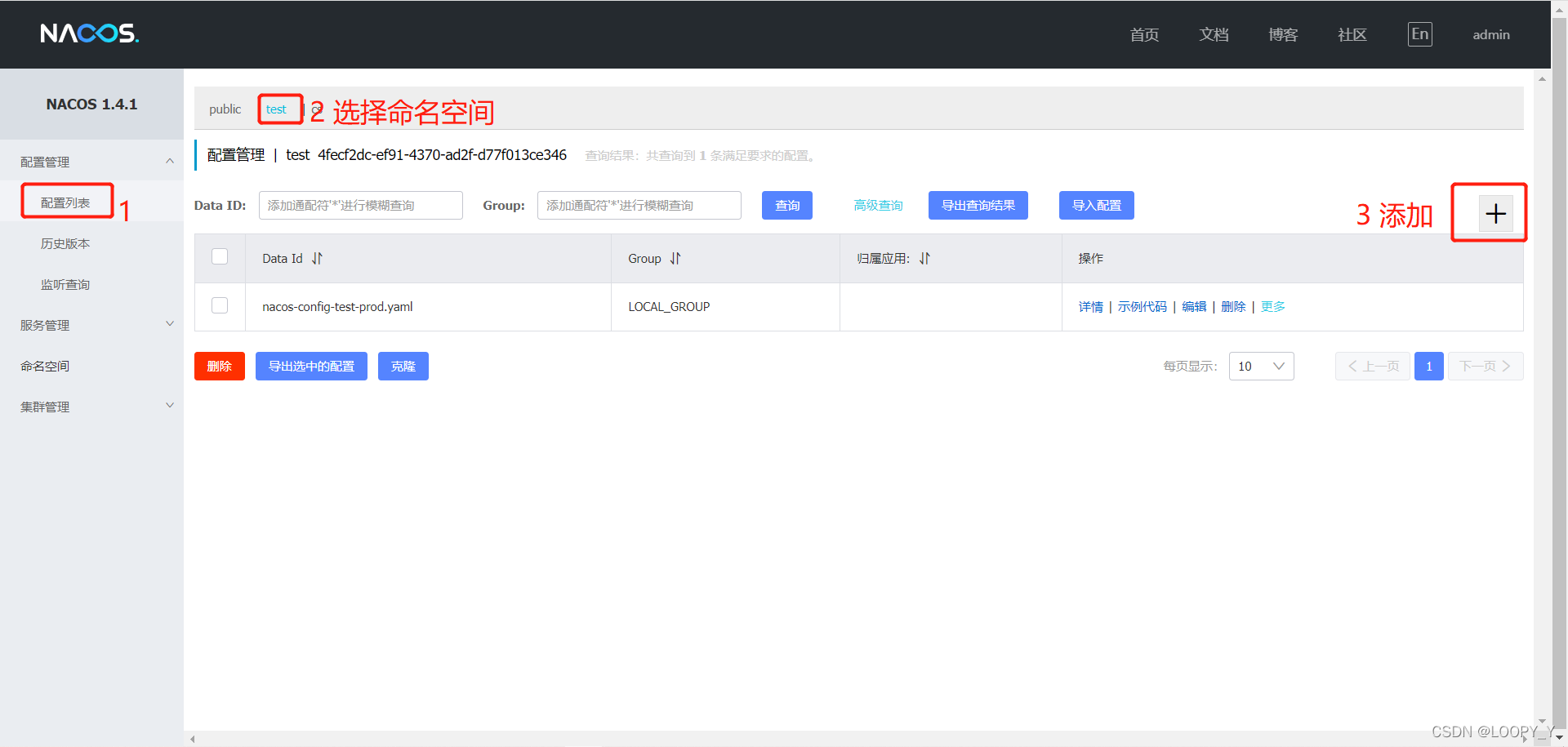Go to 首页 in top navigation
The width and height of the screenshot is (1568, 747).
click(x=1144, y=35)
